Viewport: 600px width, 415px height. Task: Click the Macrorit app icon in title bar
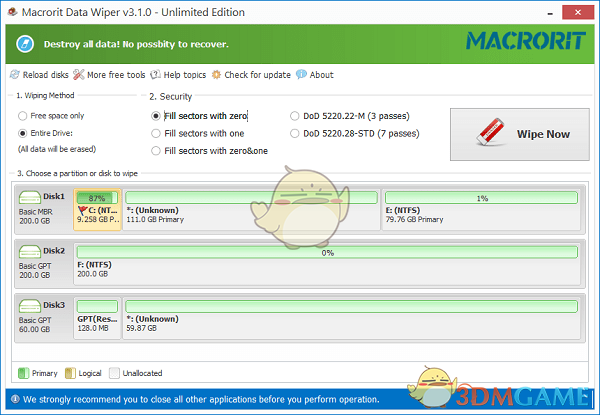13,12
